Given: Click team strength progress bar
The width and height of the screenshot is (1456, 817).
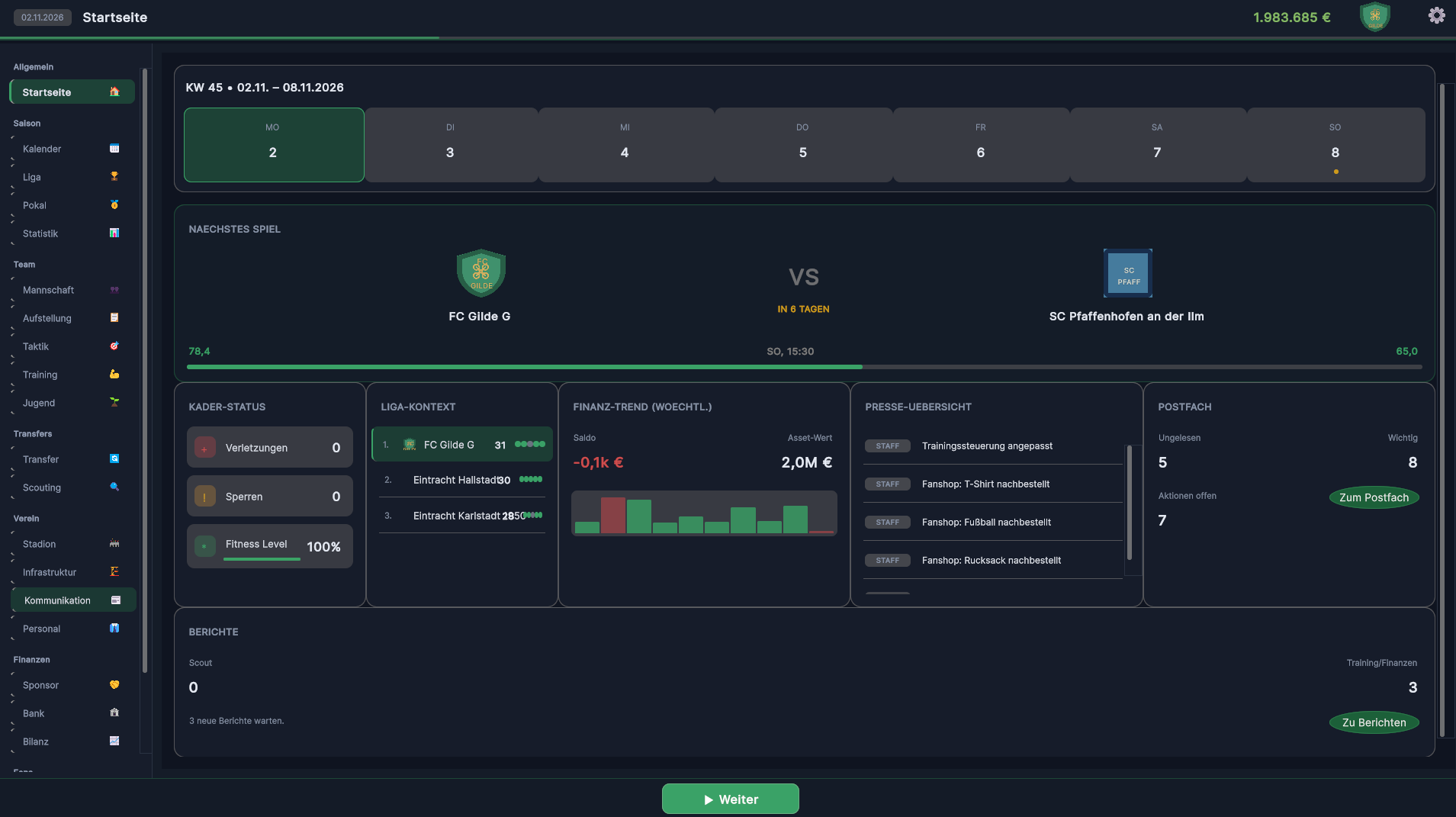Looking at the screenshot, I should pyautogui.click(x=805, y=367).
